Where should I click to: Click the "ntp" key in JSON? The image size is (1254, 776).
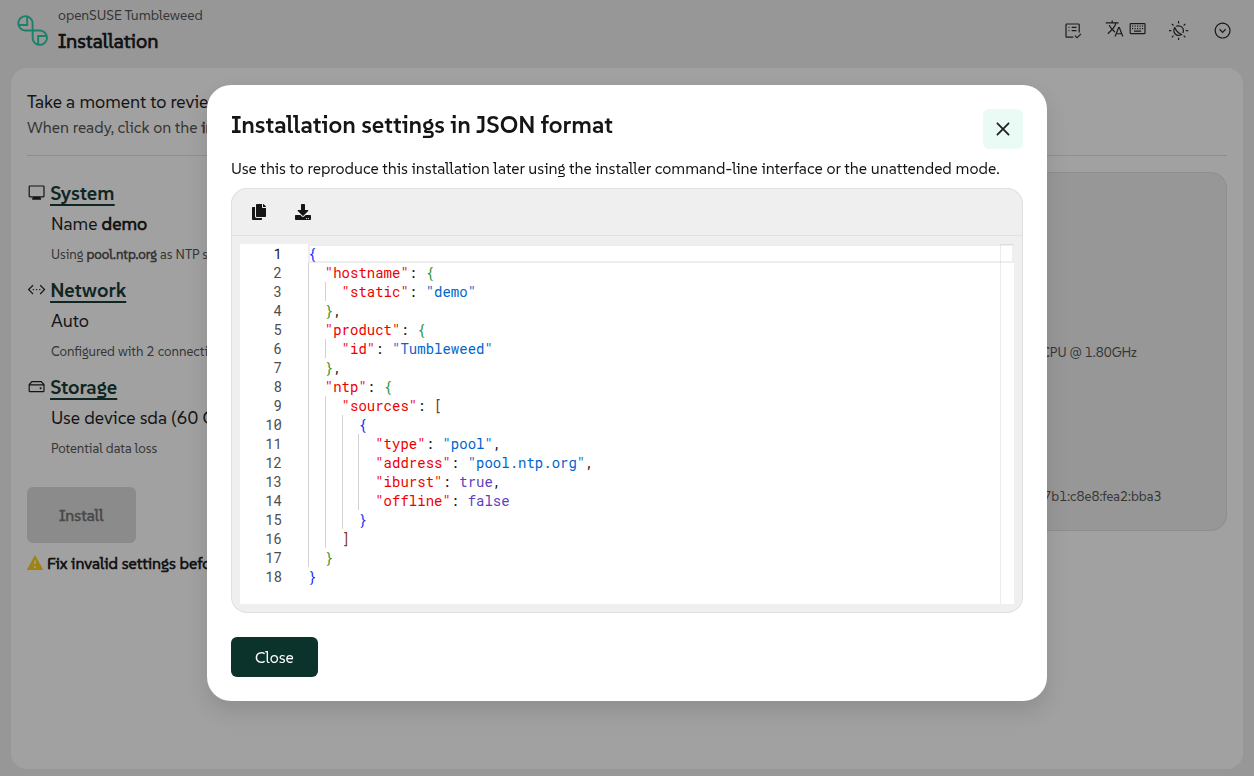pos(346,387)
